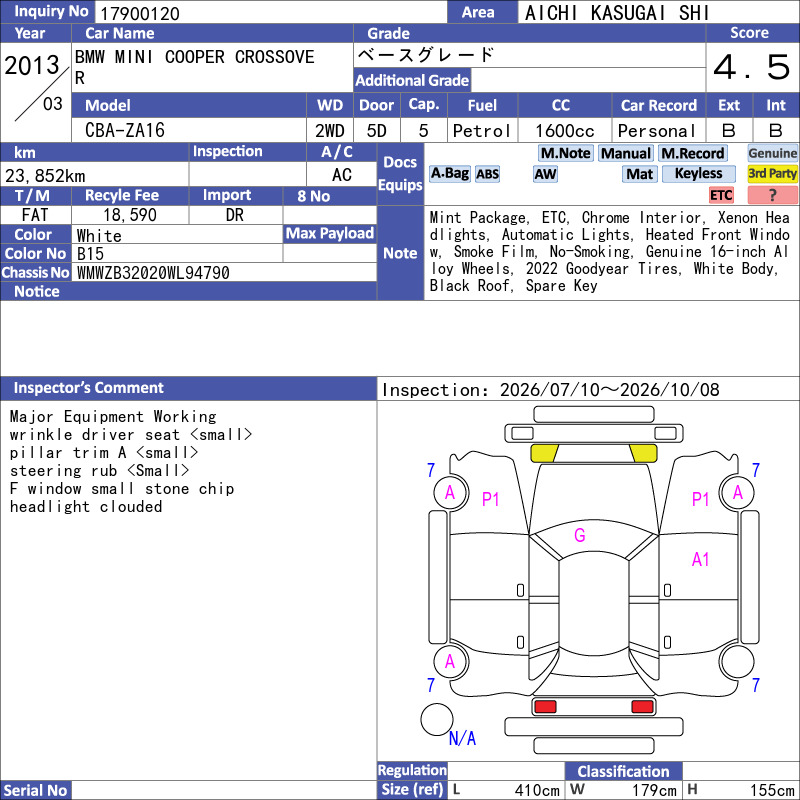800x800 pixels.
Task: Click the right yellow headlight in diagram
Action: pyautogui.click(x=643, y=453)
